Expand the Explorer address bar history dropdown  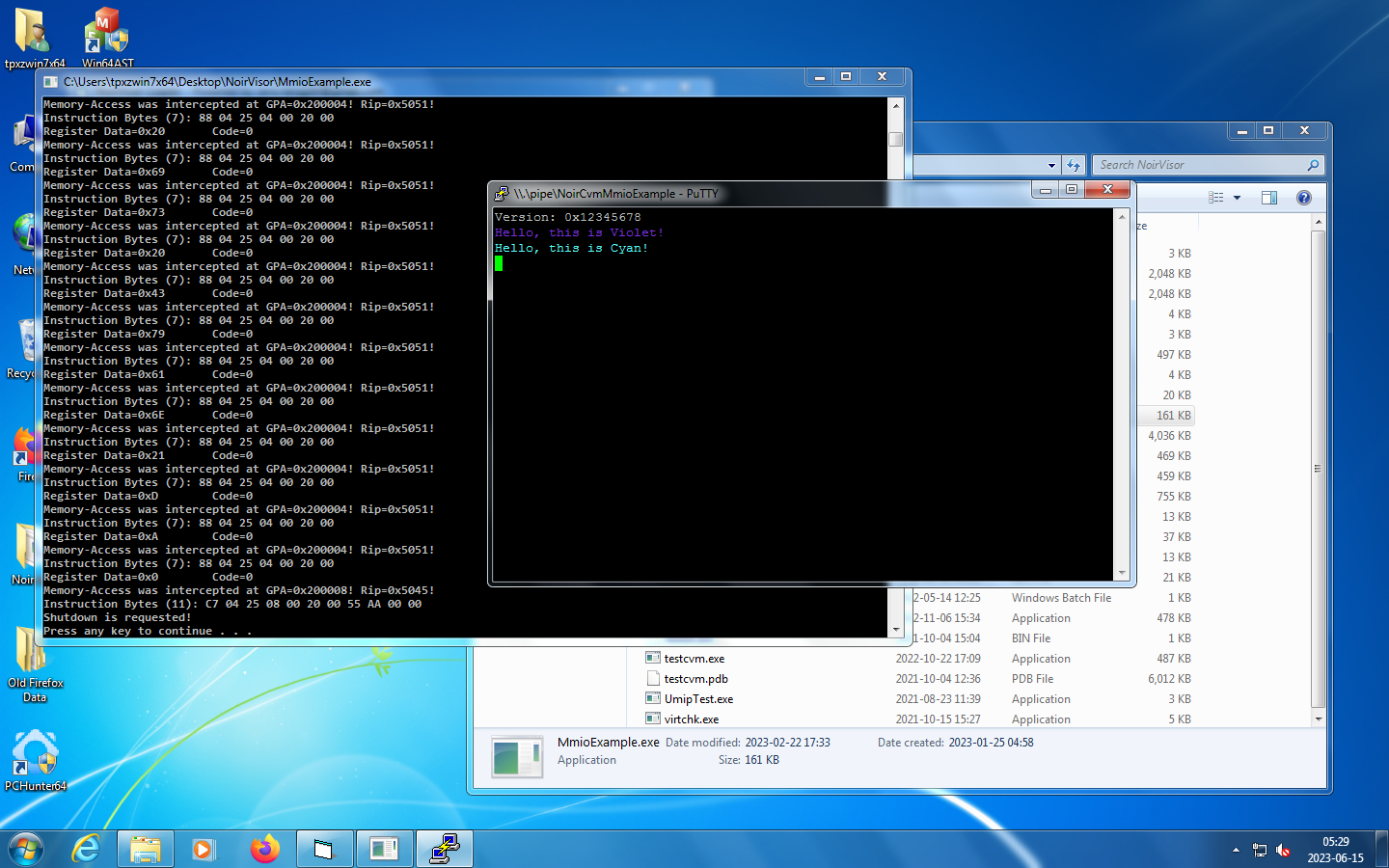point(1051,165)
